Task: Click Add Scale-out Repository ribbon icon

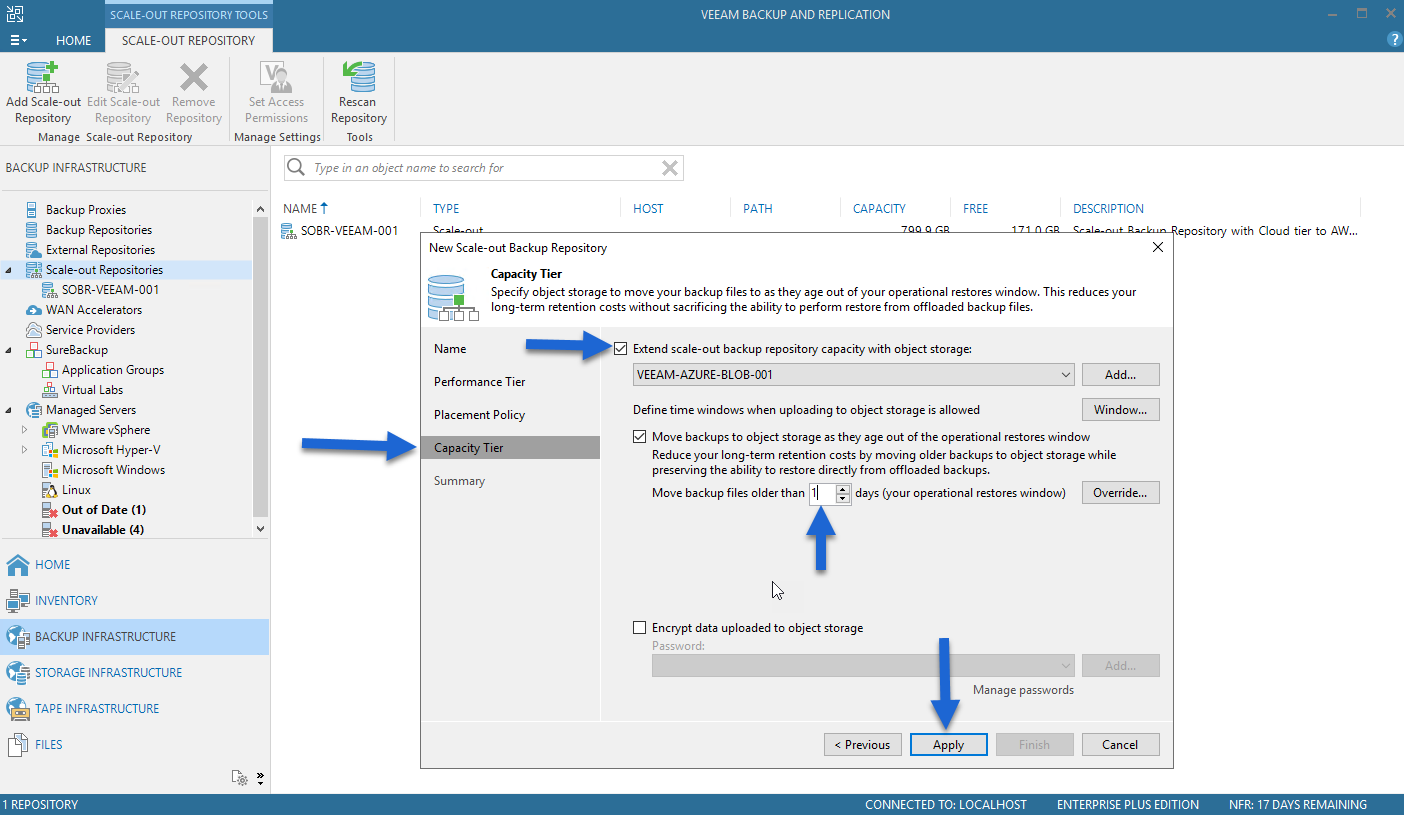Action: point(43,77)
